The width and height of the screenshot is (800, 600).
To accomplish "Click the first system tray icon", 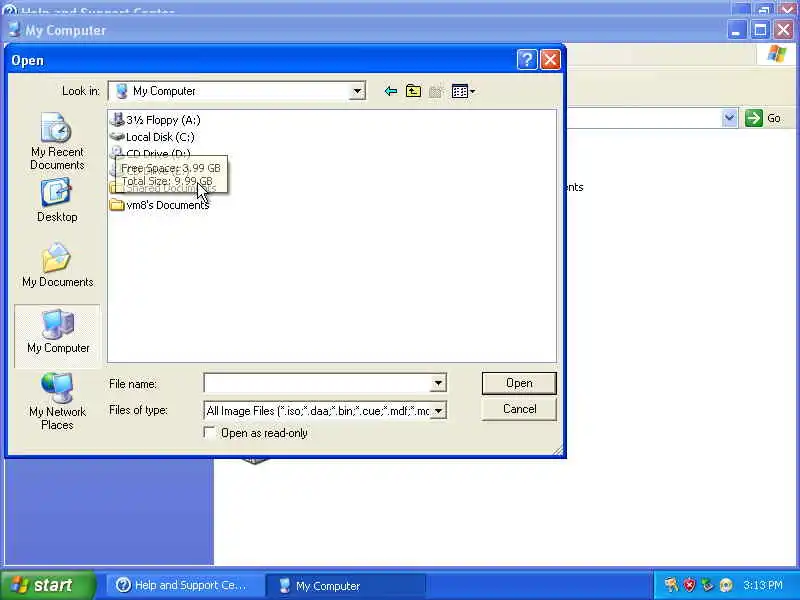I will (x=671, y=585).
